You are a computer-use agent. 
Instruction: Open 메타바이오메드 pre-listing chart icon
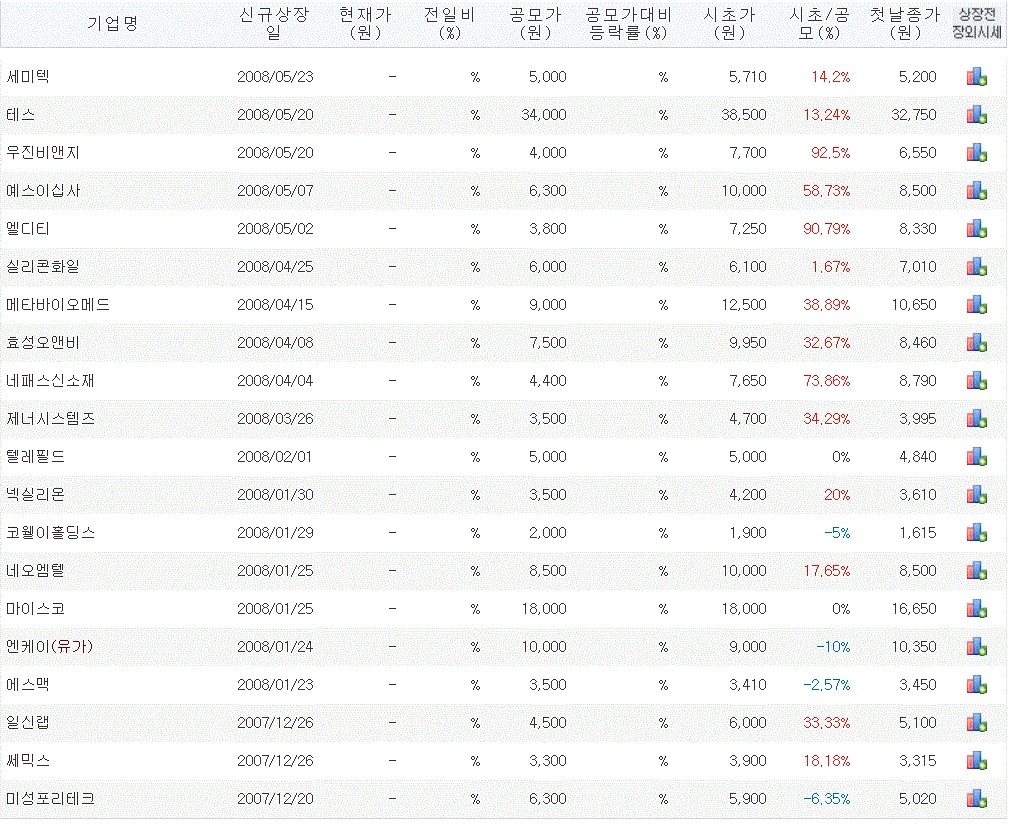(977, 304)
